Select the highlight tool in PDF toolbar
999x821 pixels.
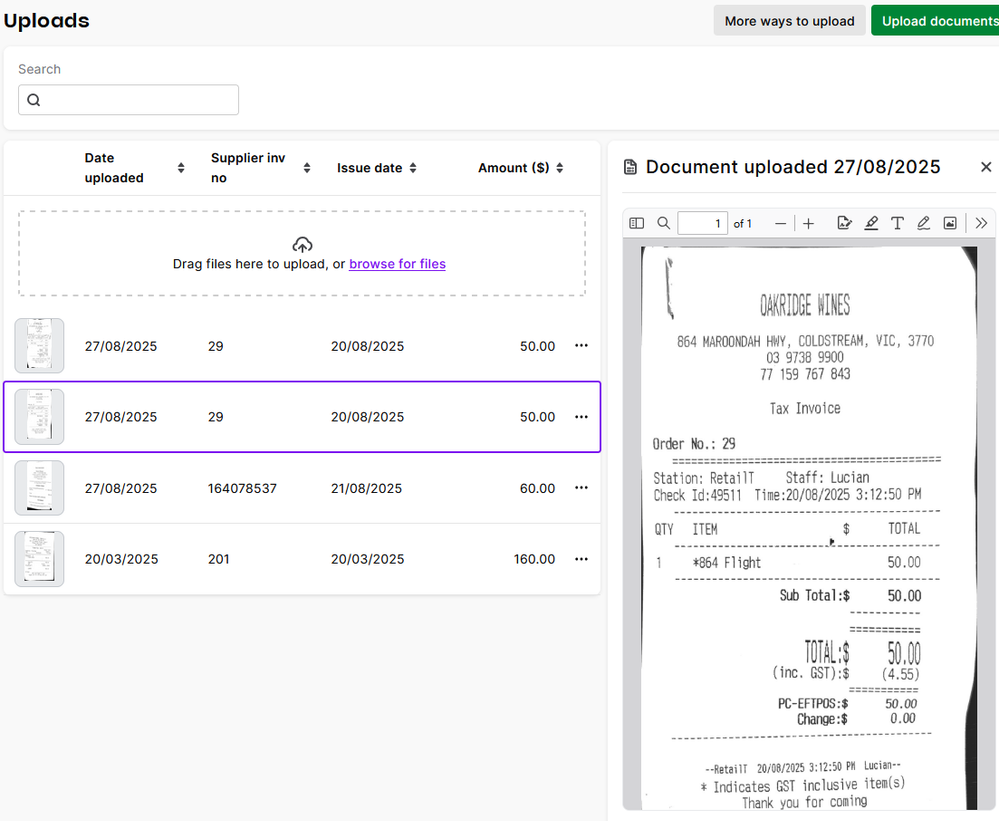871,223
